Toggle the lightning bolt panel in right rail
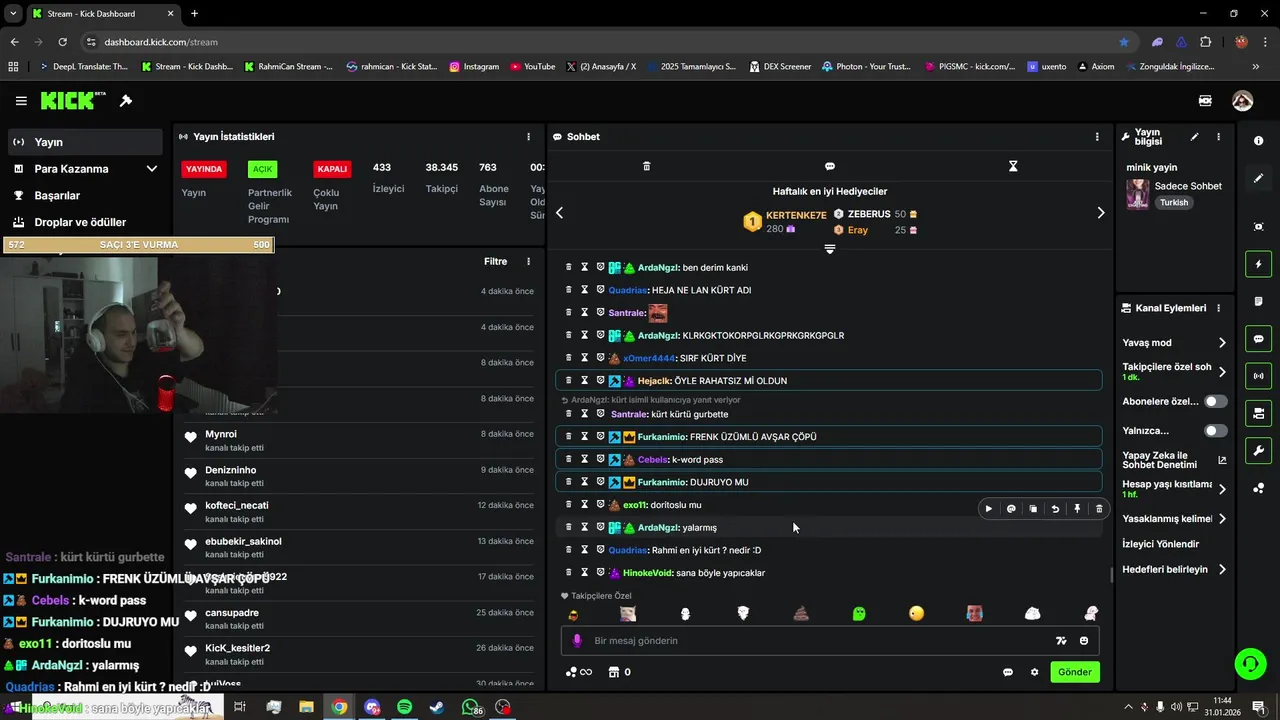The width and height of the screenshot is (1280, 720). coord(1258,264)
